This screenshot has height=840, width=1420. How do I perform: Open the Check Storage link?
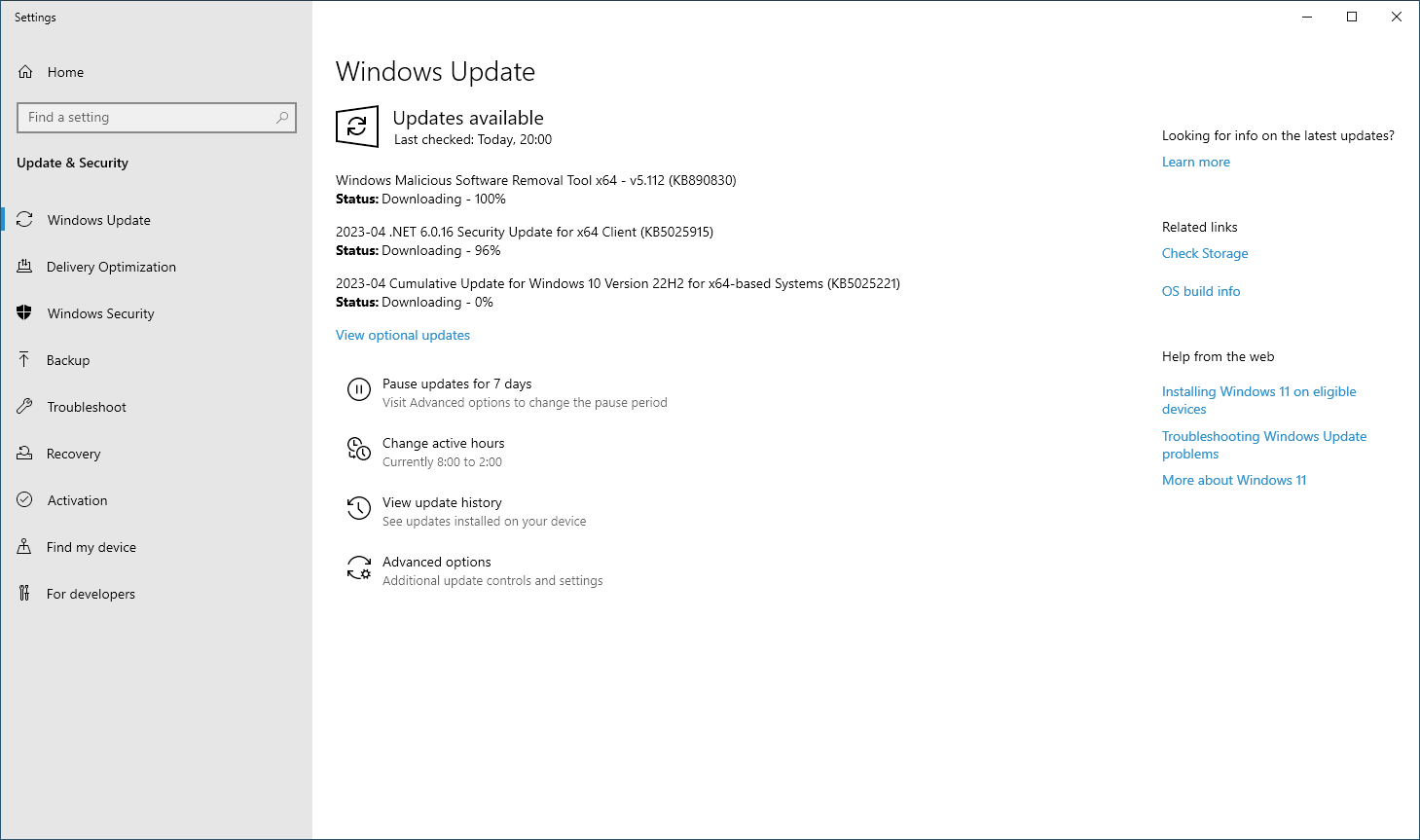[x=1205, y=253]
